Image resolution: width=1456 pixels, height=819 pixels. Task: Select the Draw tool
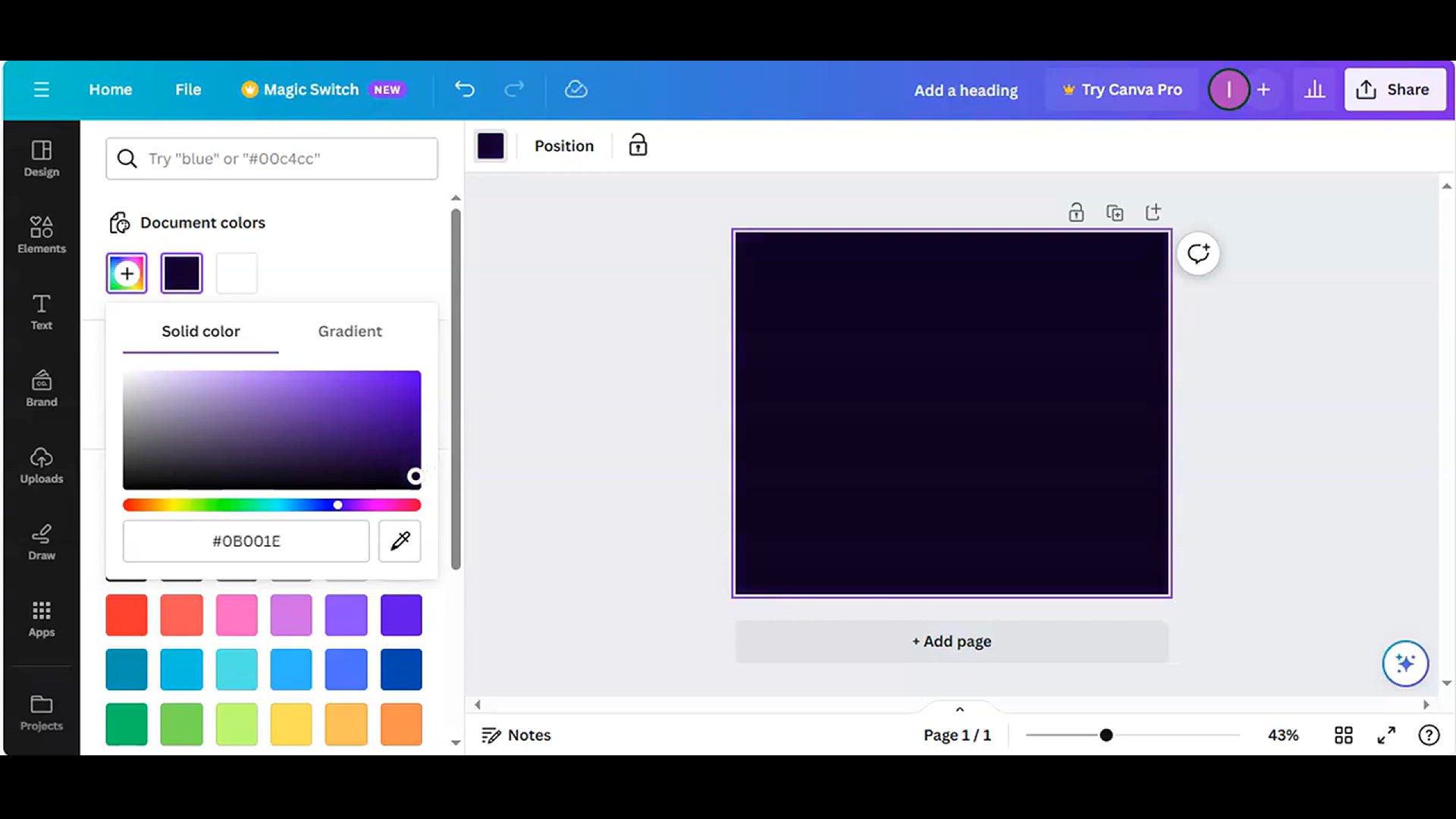coord(42,541)
